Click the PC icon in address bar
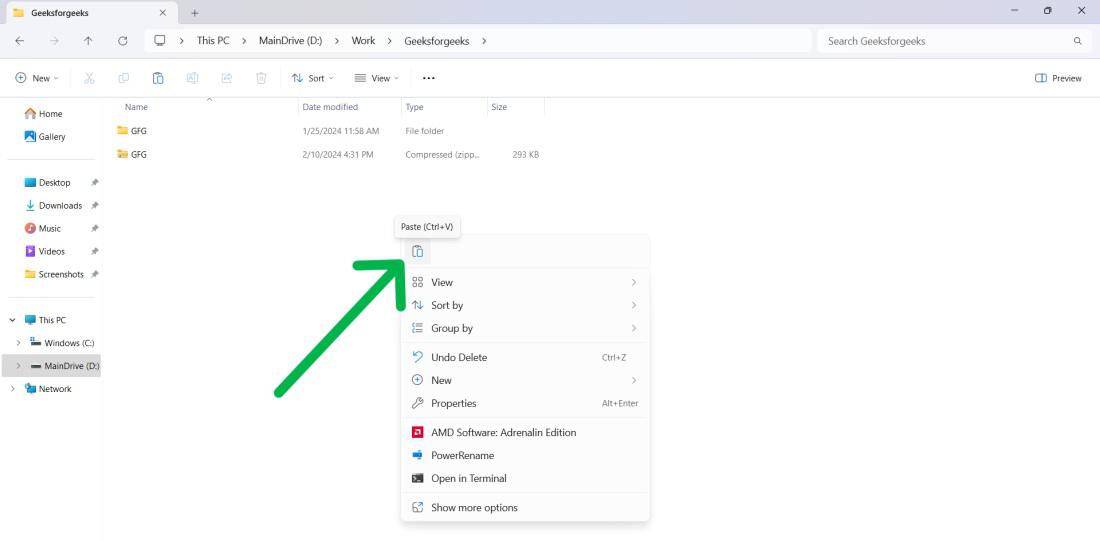 coord(160,41)
